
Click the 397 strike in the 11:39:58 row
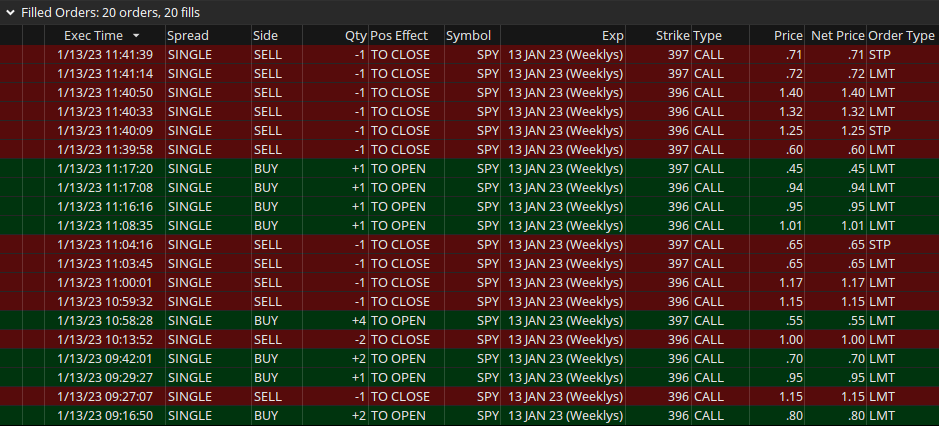[678, 150]
